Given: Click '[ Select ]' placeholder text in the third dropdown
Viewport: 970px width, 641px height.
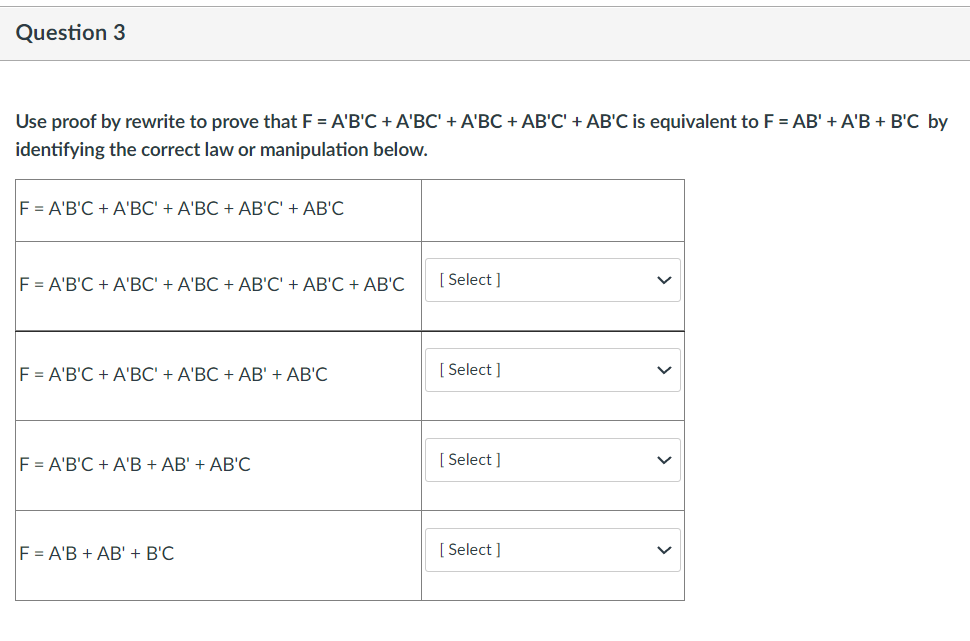Looking at the screenshot, I should 470,460.
